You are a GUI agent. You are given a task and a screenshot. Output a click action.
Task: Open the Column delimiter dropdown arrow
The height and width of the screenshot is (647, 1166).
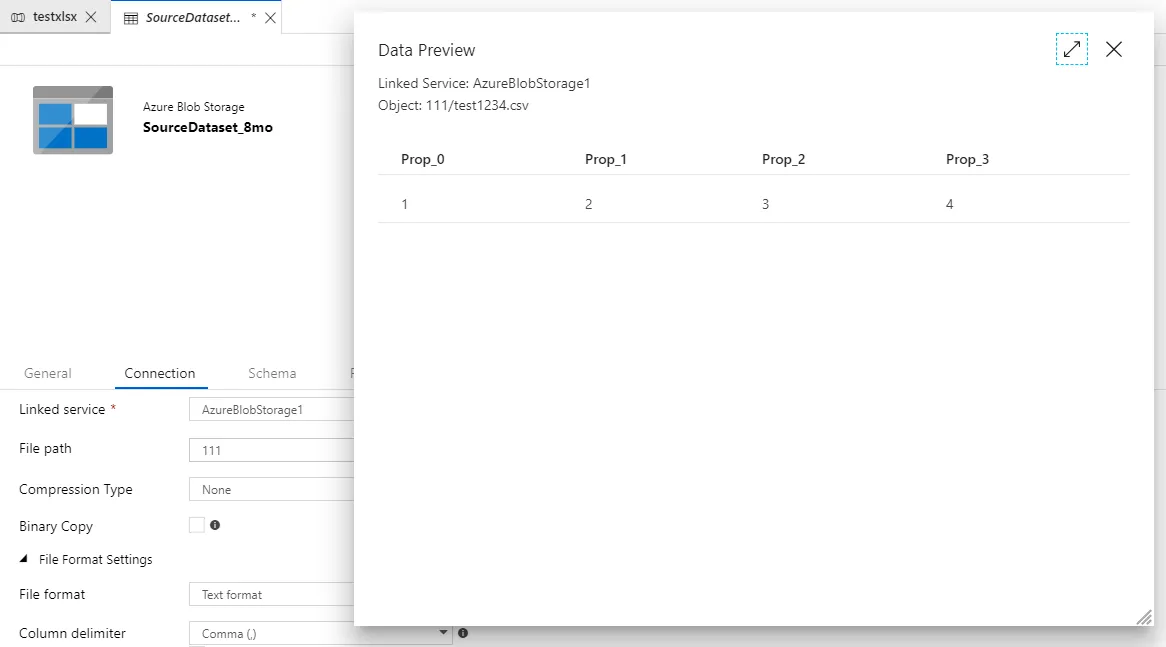(x=444, y=633)
